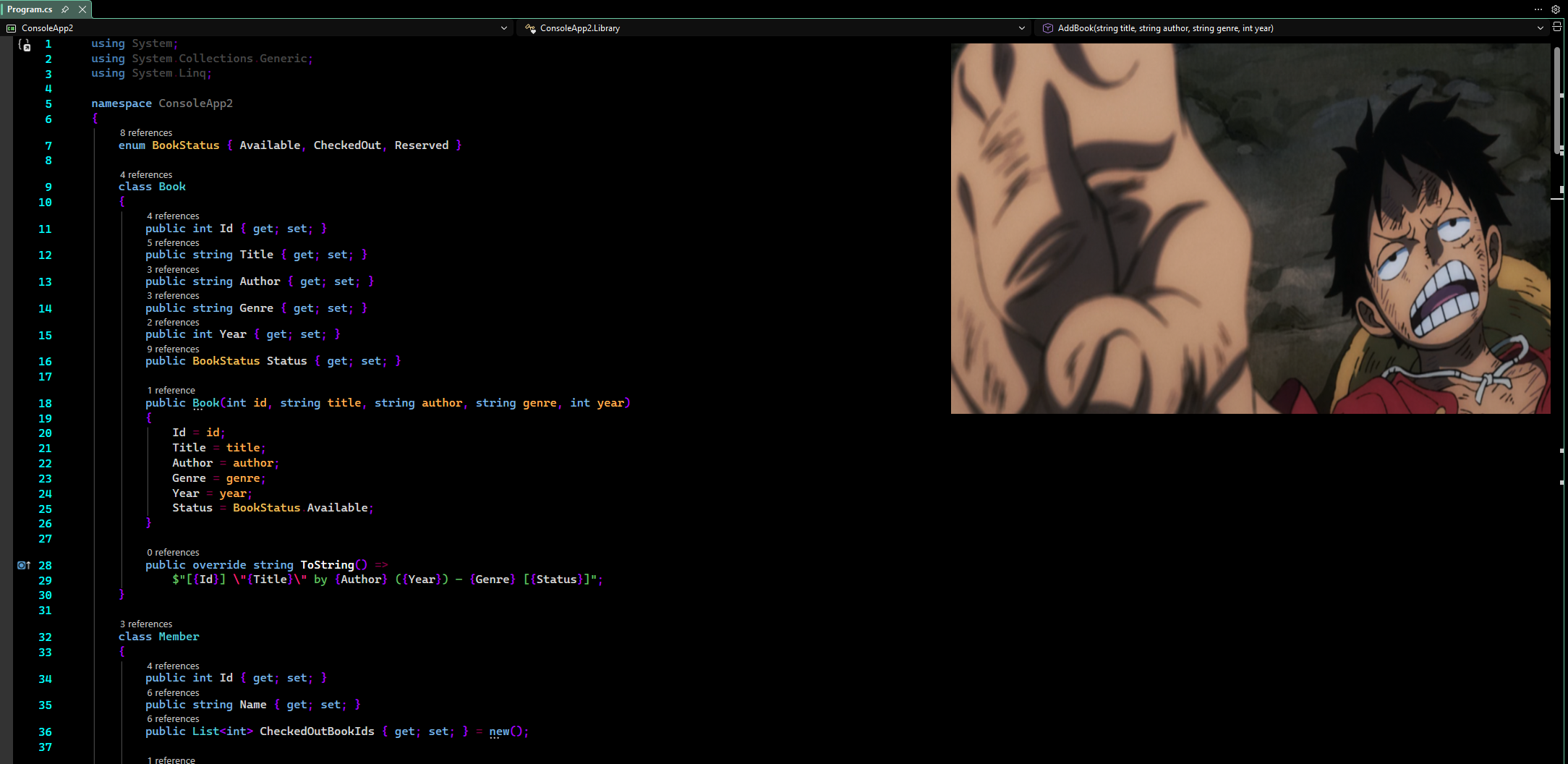Open CodeLens '8 references' above BookStatus enum
This screenshot has height=764, width=1568.
click(145, 132)
